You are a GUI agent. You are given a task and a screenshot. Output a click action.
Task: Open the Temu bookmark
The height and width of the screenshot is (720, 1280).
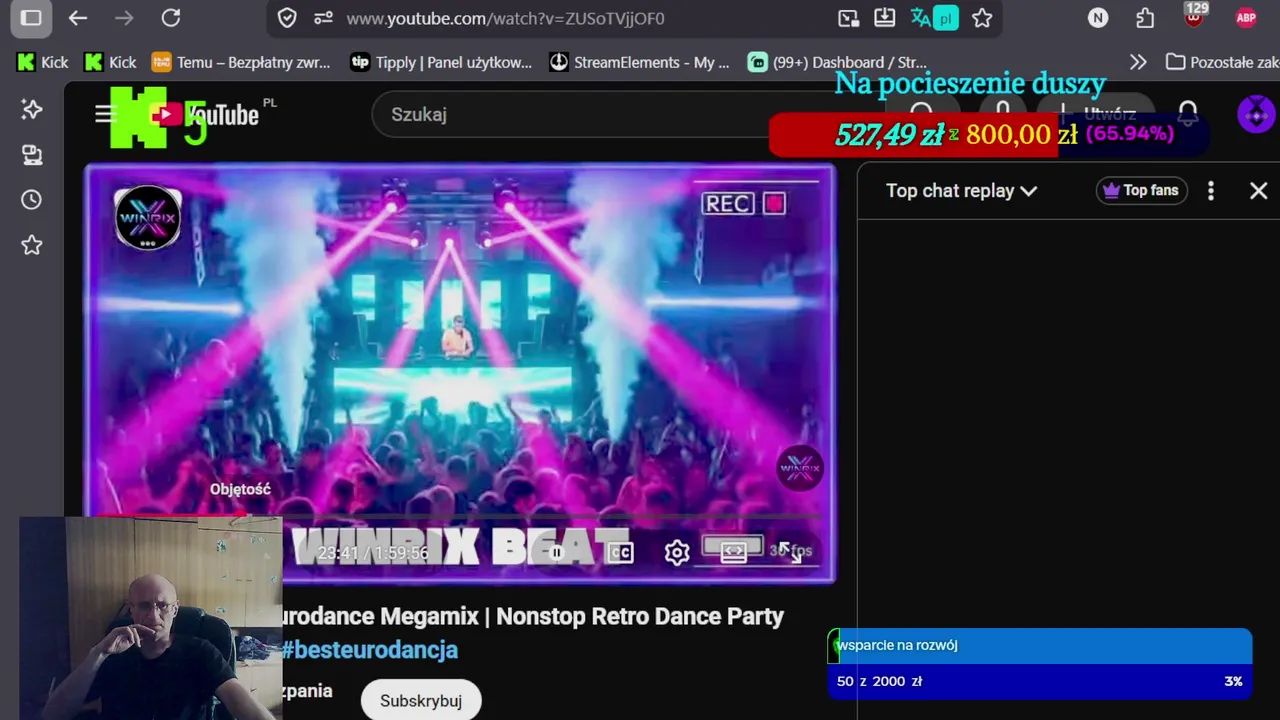click(x=241, y=62)
